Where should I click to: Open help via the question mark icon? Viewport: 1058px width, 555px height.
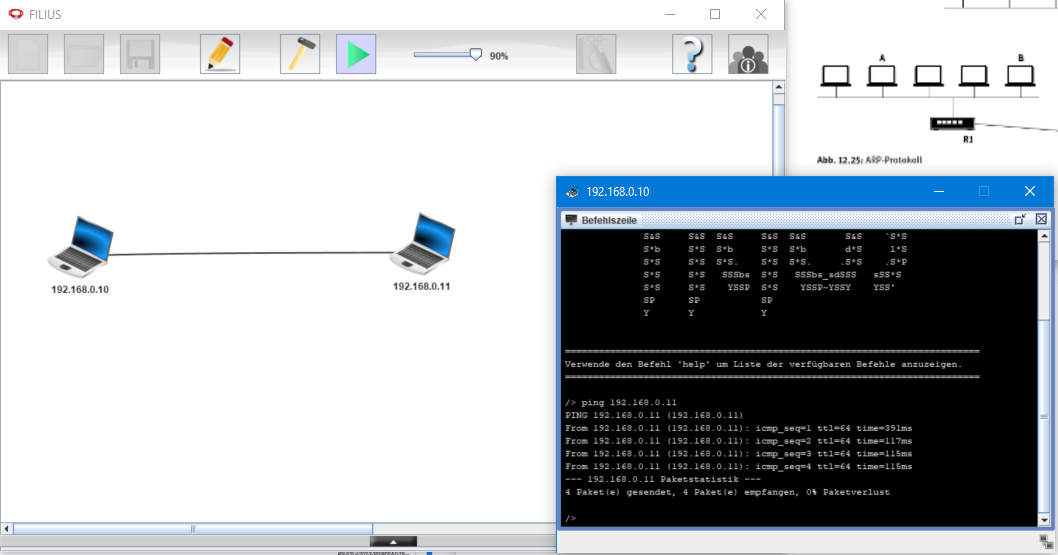692,54
